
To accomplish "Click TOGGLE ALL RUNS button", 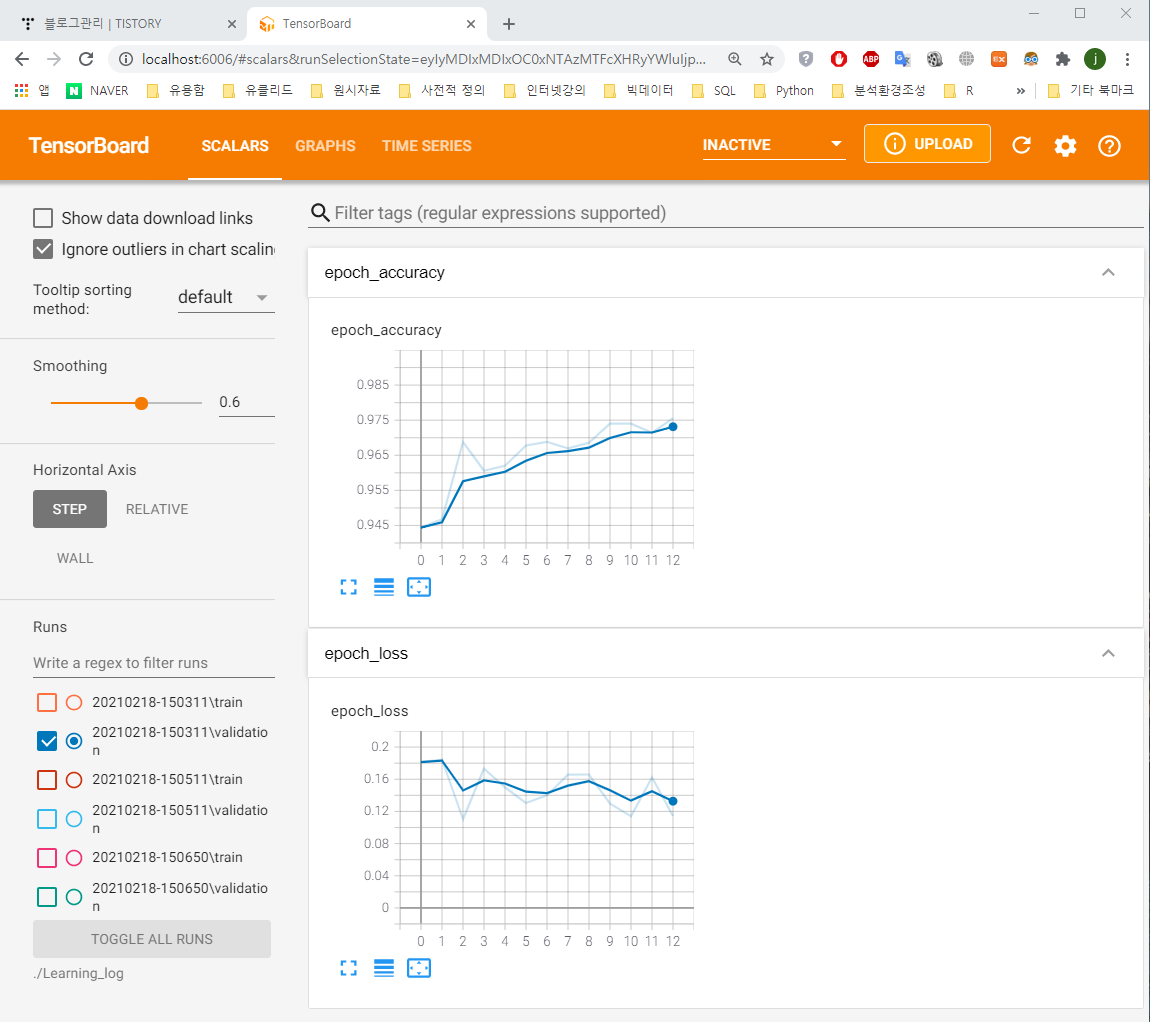I will (152, 939).
